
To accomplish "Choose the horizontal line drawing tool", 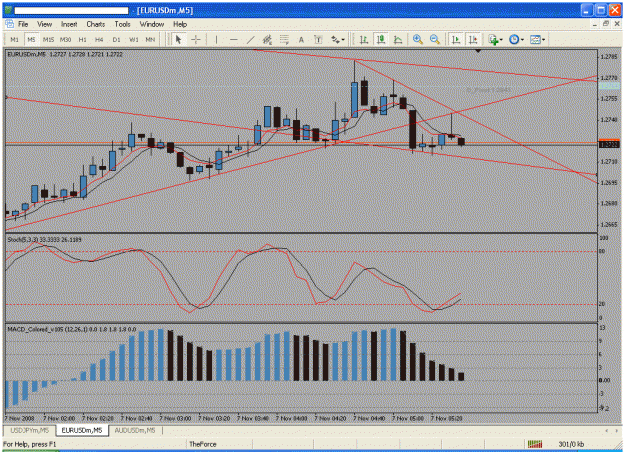I will pos(234,39).
